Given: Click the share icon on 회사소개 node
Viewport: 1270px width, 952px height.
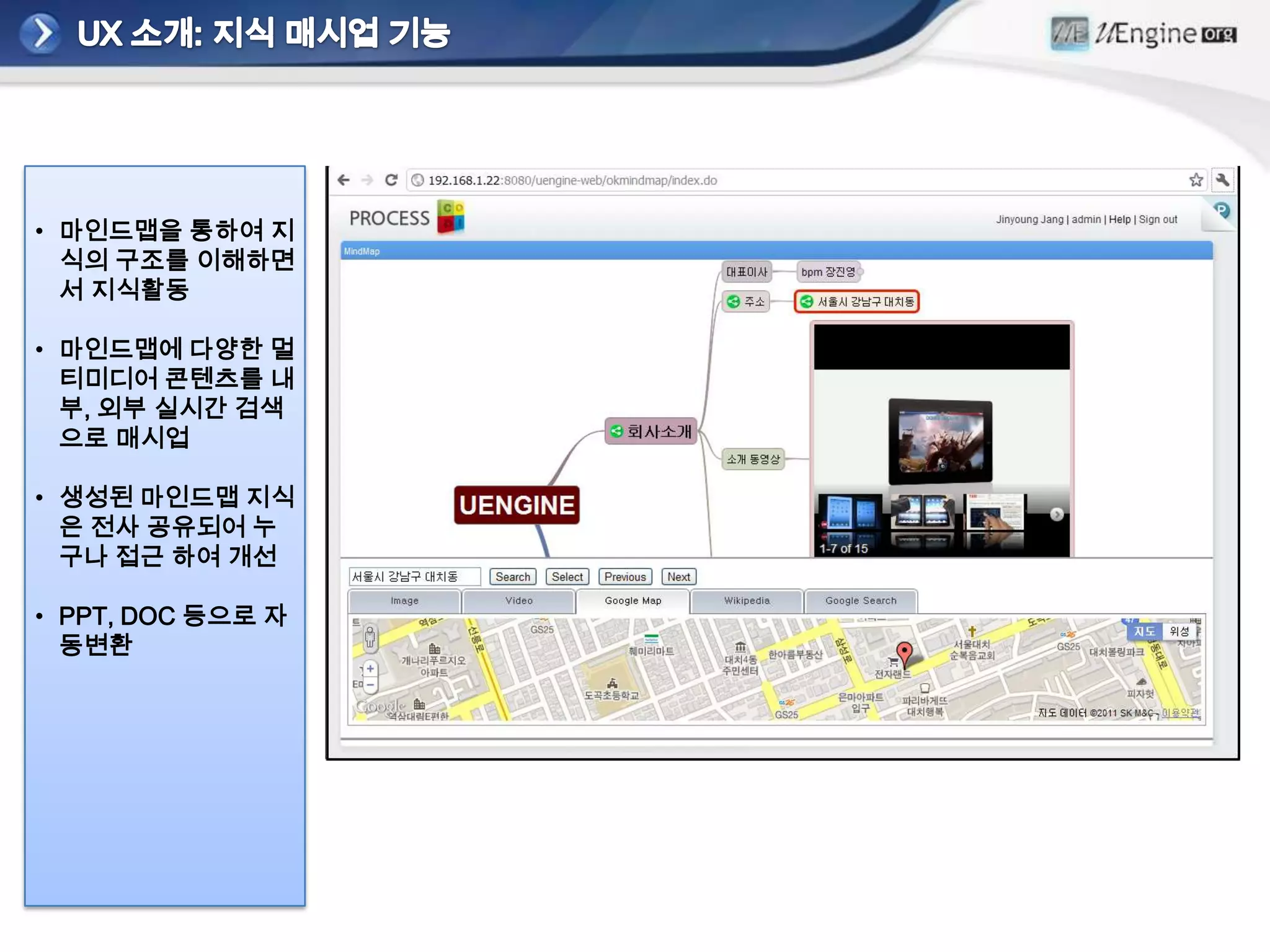Looking at the screenshot, I should pyautogui.click(x=616, y=431).
